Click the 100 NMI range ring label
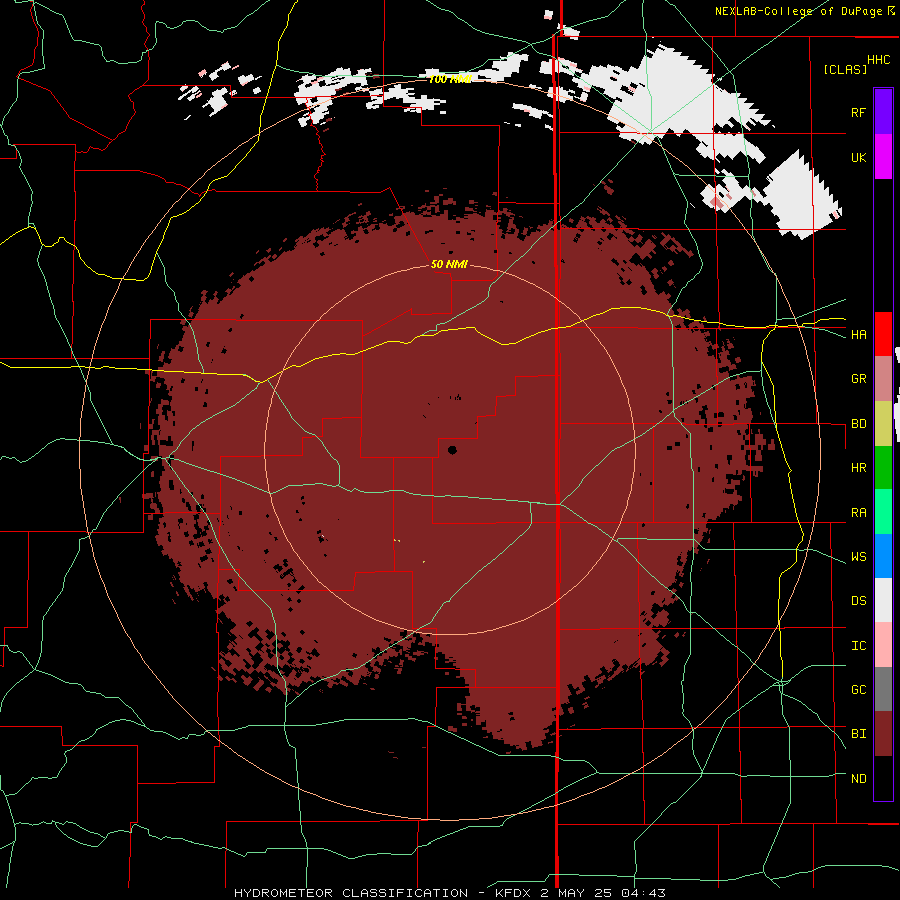Screen dimensions: 900x900 (449, 79)
